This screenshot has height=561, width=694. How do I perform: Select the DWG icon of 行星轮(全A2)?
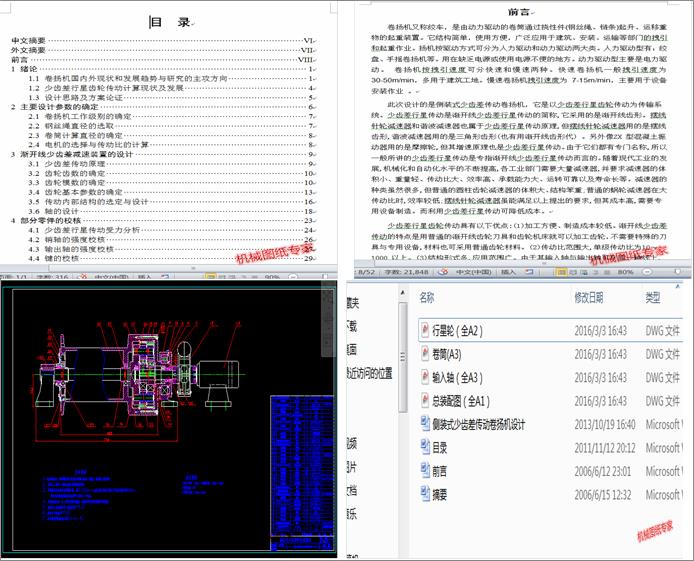pyautogui.click(x=425, y=330)
